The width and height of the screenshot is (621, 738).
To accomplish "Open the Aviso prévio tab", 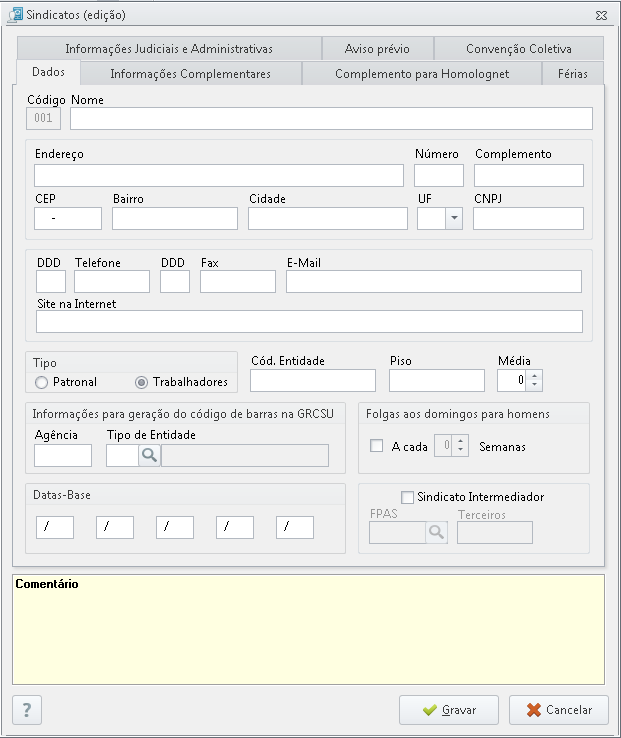I will point(377,49).
